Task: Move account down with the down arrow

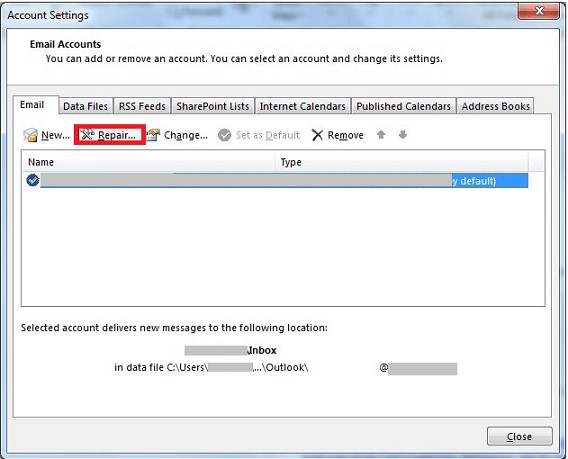Action: click(x=402, y=135)
